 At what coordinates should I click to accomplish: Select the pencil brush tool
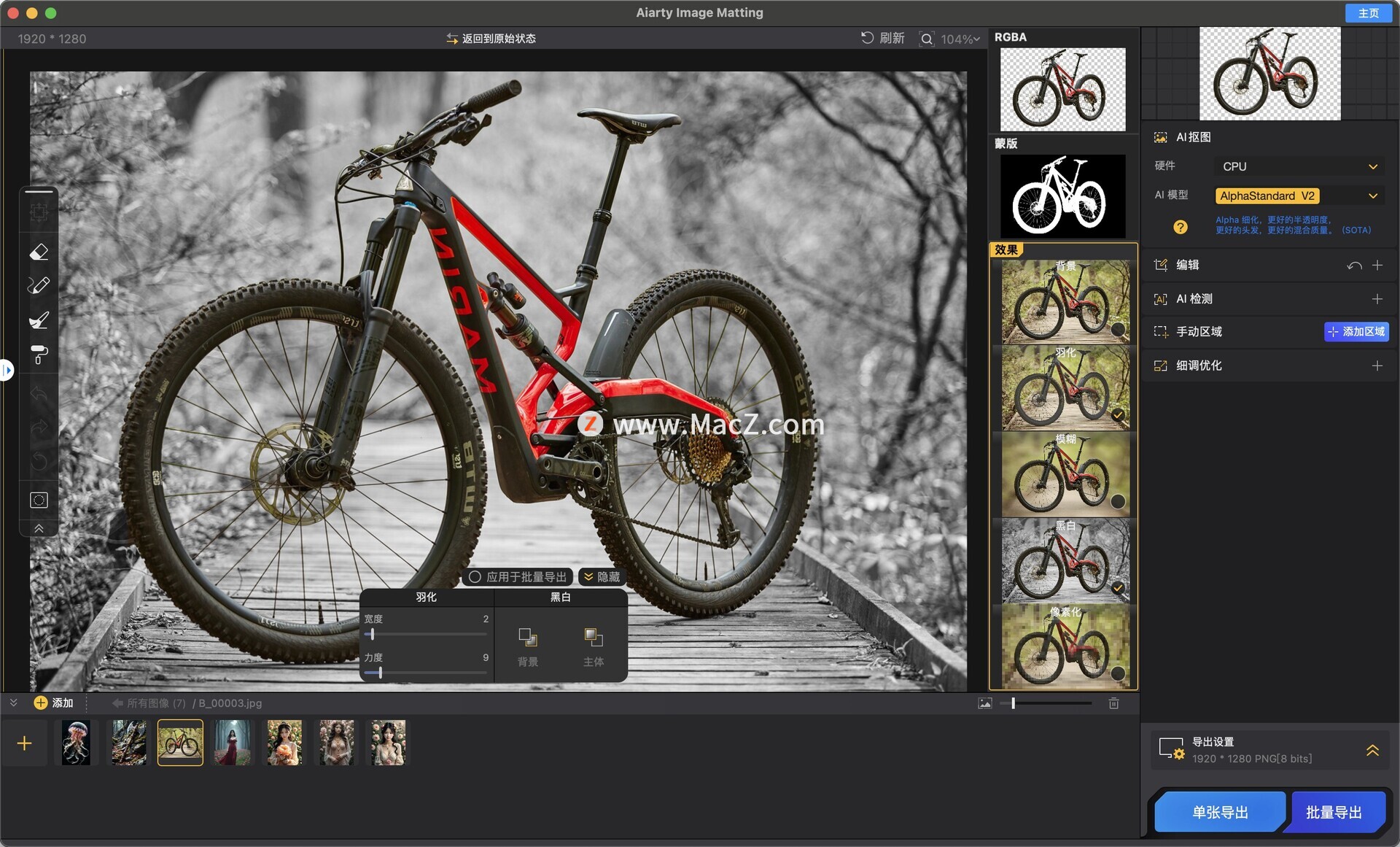[39, 285]
